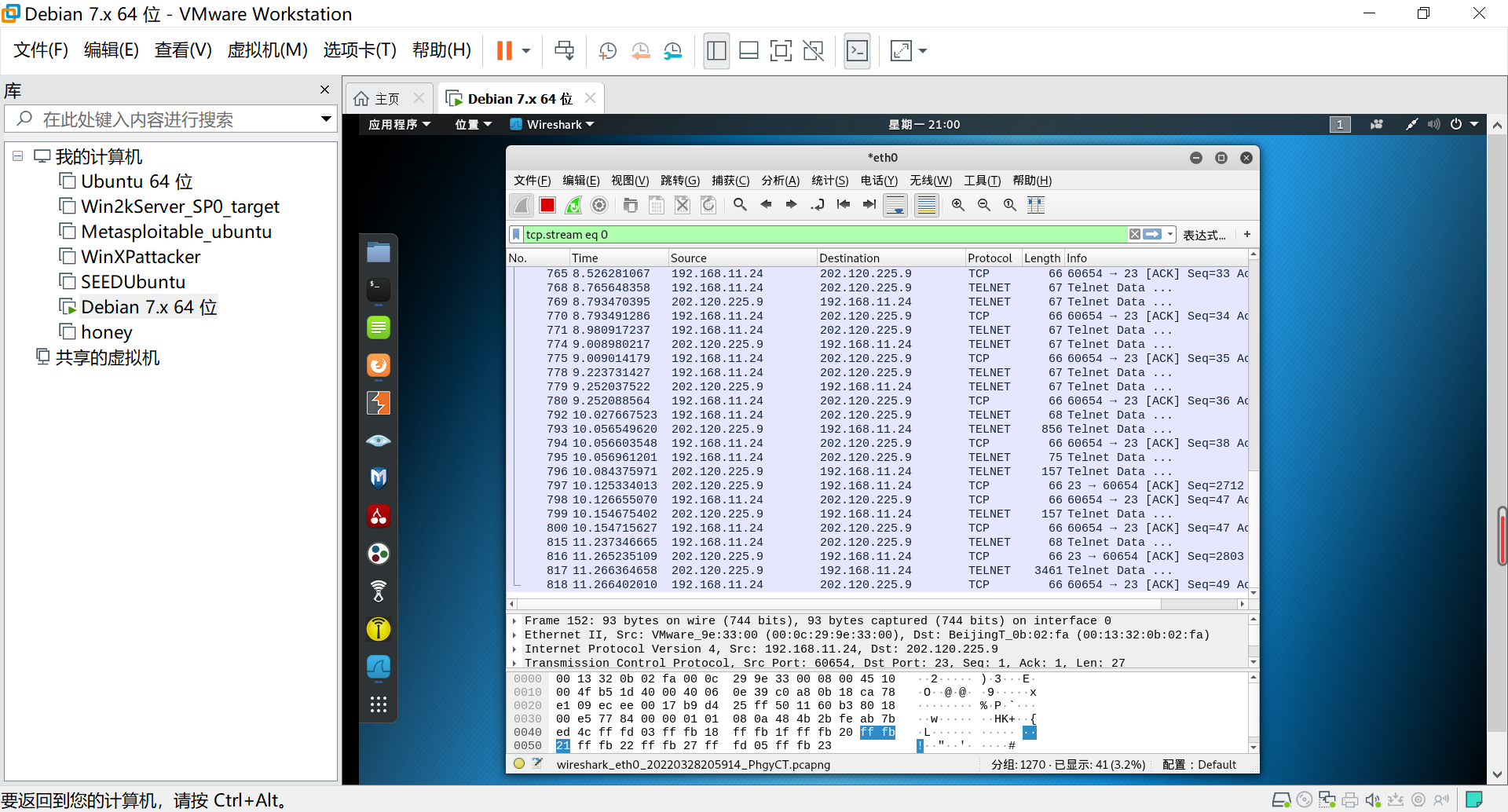The image size is (1508, 812).
Task: Open Wireshark 统计(S) menu
Action: (830, 181)
